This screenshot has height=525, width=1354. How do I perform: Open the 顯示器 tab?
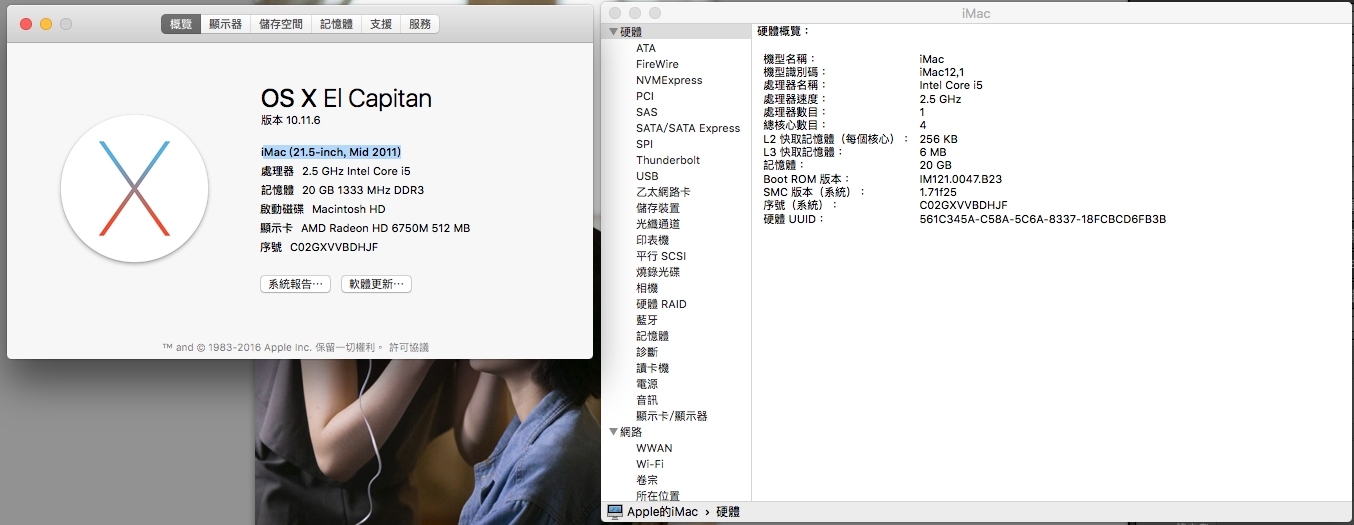click(x=226, y=24)
